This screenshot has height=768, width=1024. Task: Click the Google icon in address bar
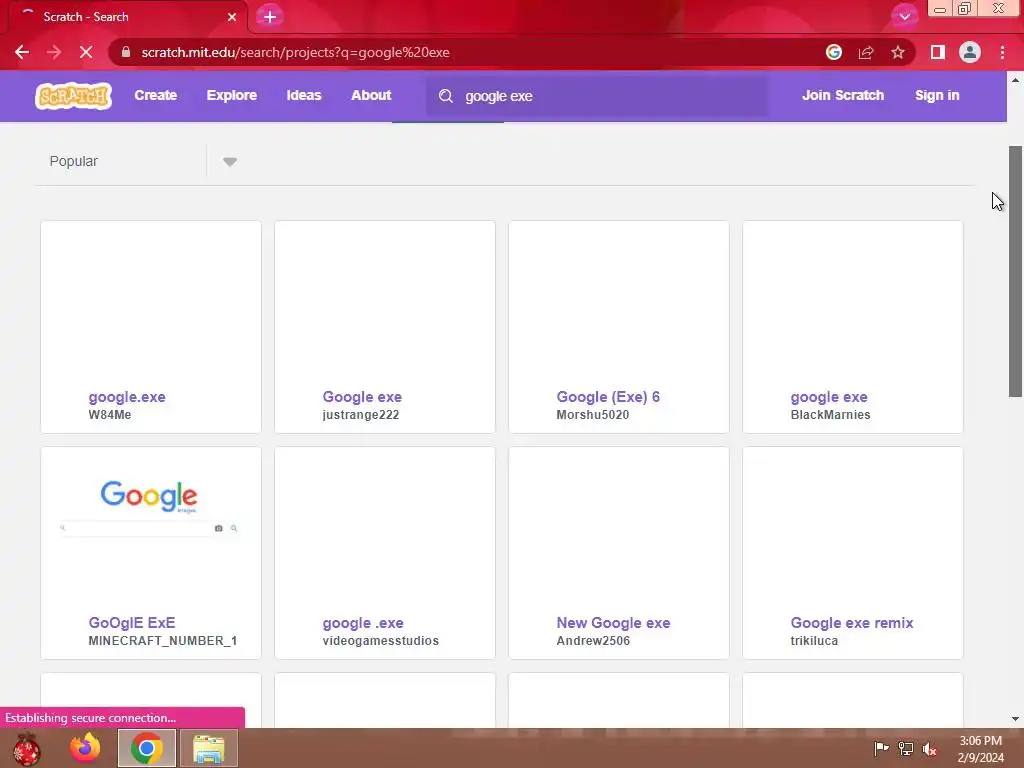833,52
